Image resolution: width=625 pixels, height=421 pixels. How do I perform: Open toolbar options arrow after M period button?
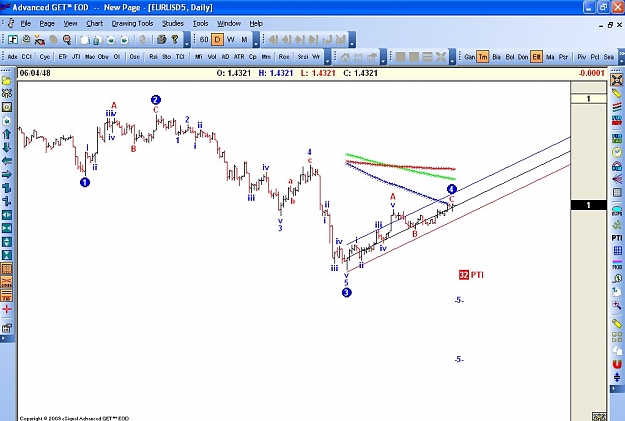(256, 40)
